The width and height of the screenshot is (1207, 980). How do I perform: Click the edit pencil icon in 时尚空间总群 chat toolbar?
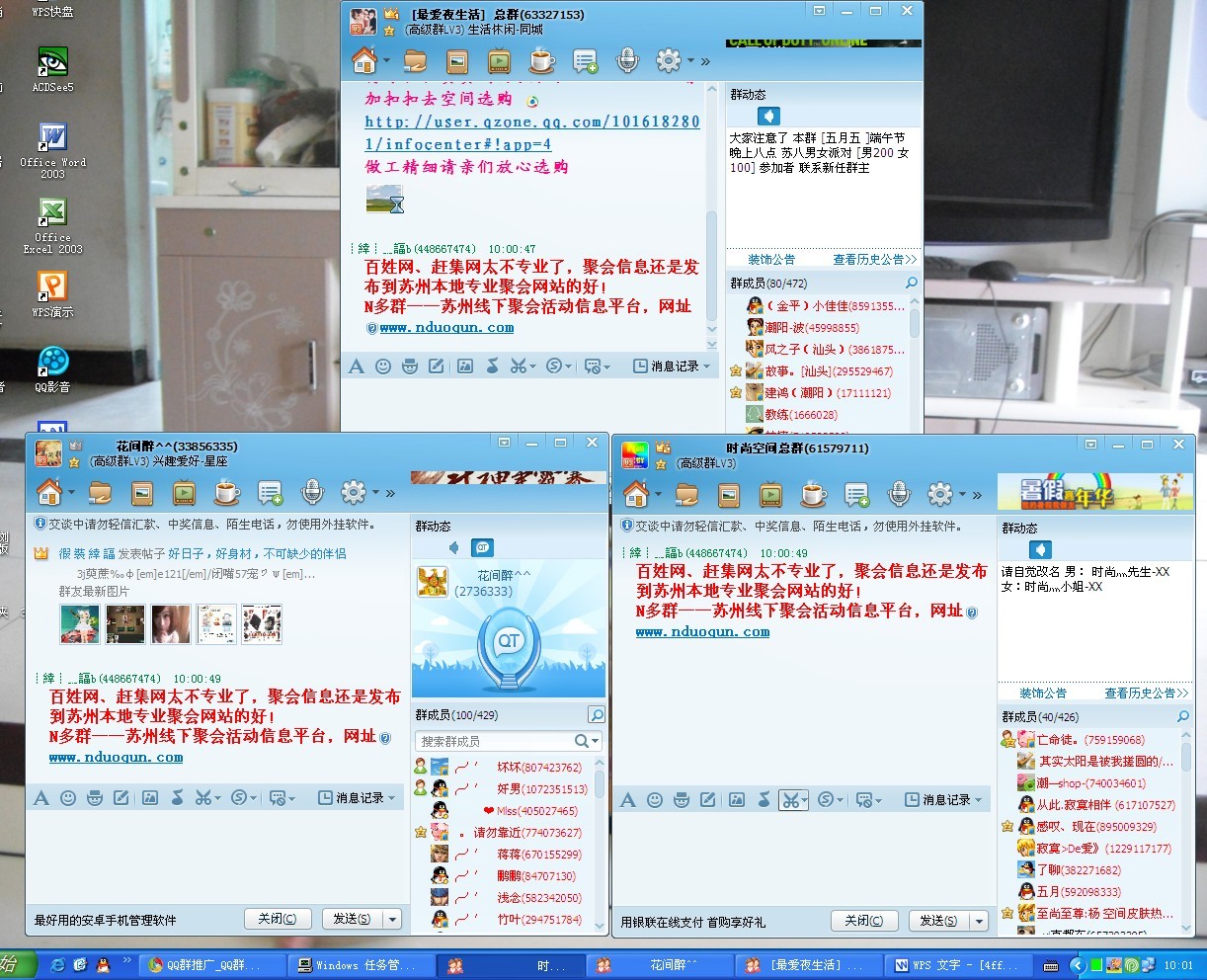point(707,800)
